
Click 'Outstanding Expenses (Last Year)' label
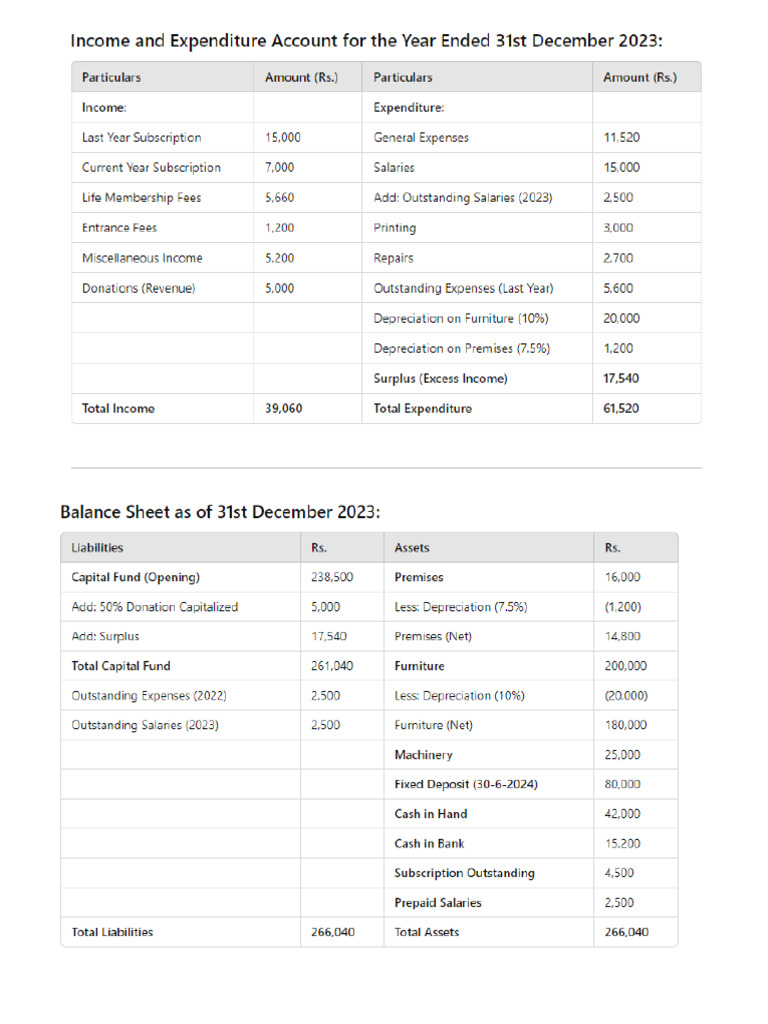pyautogui.click(x=464, y=288)
